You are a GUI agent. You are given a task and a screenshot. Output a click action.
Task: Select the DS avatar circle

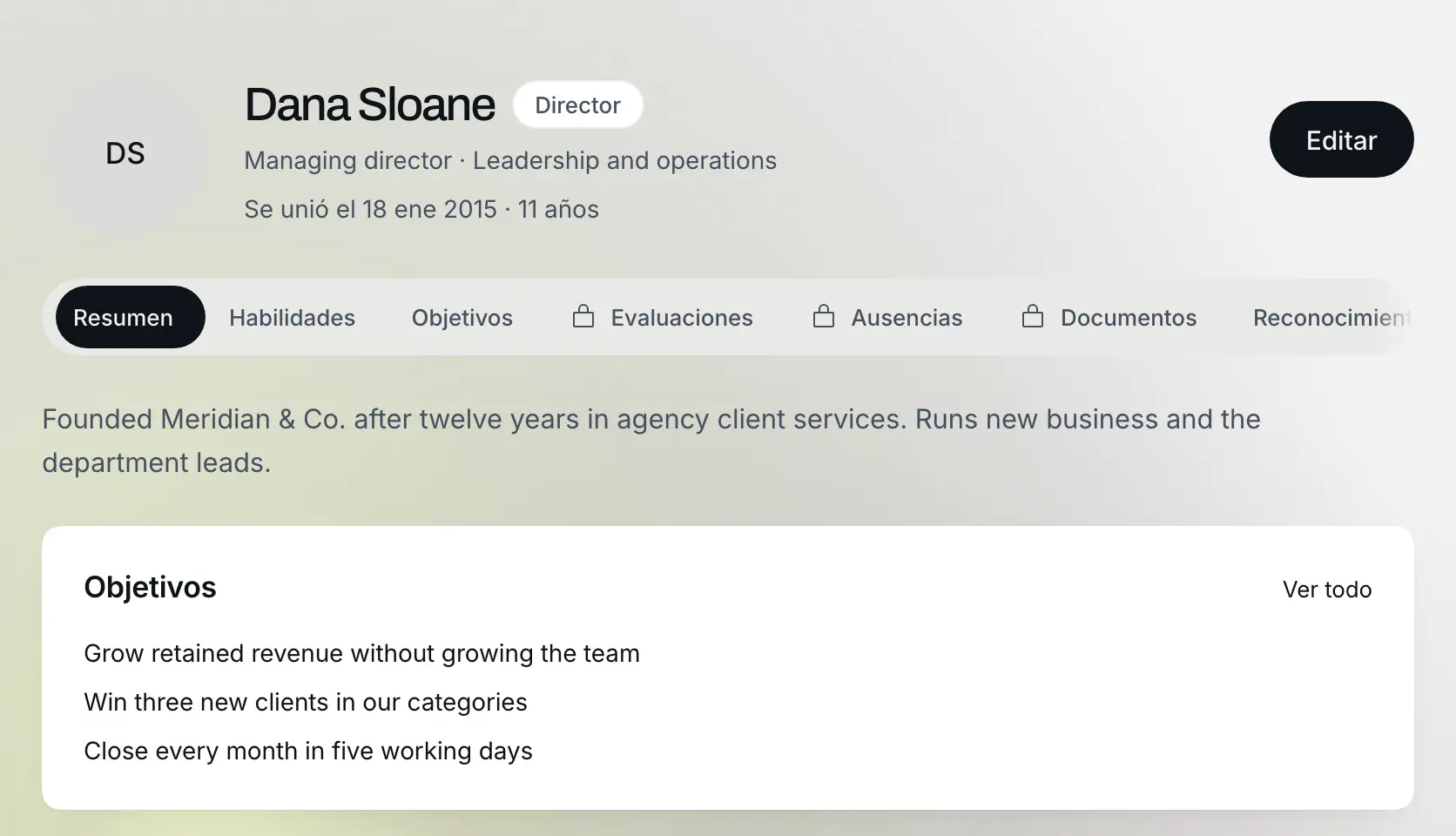point(125,153)
